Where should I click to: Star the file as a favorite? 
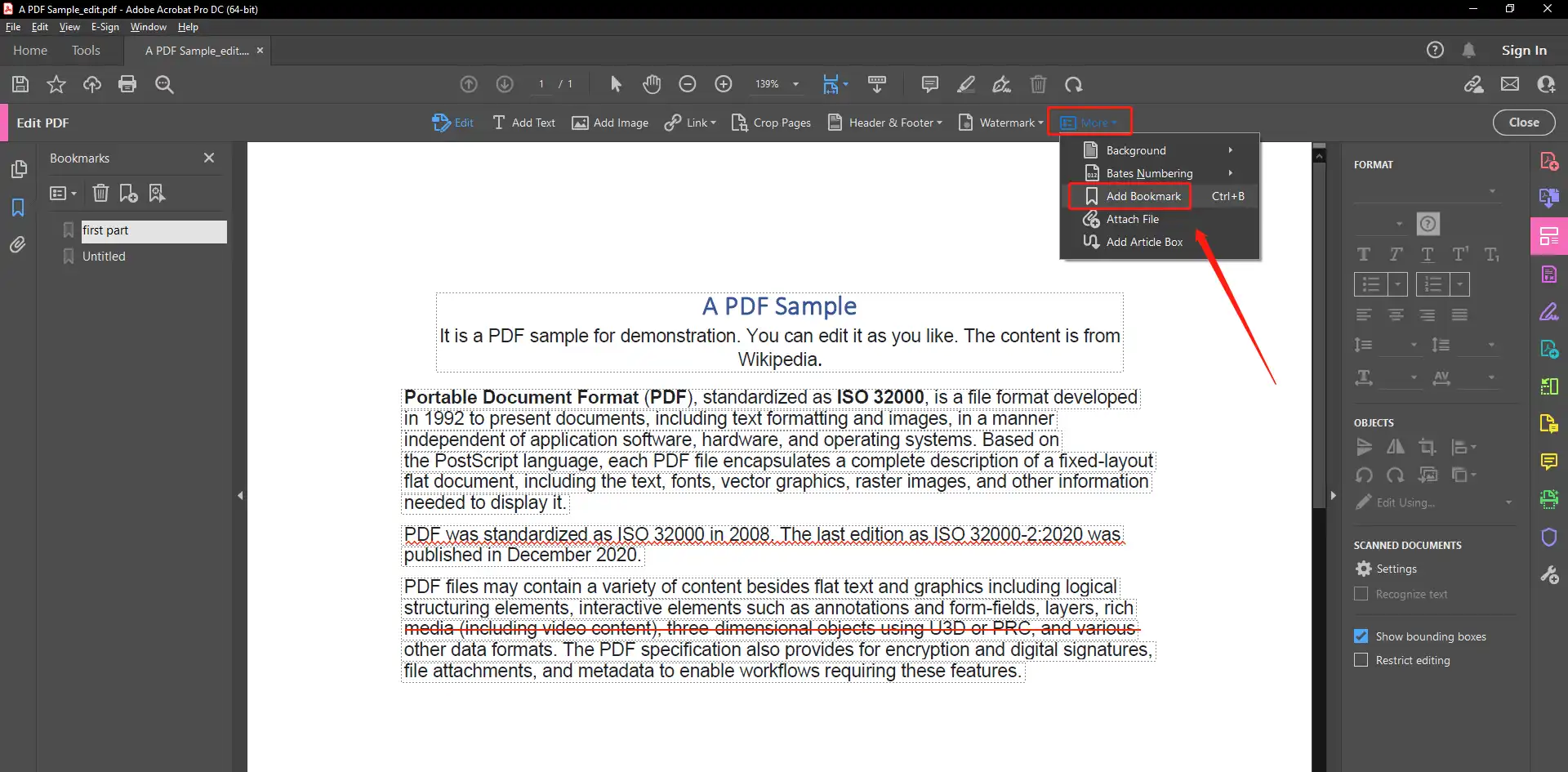coord(56,84)
